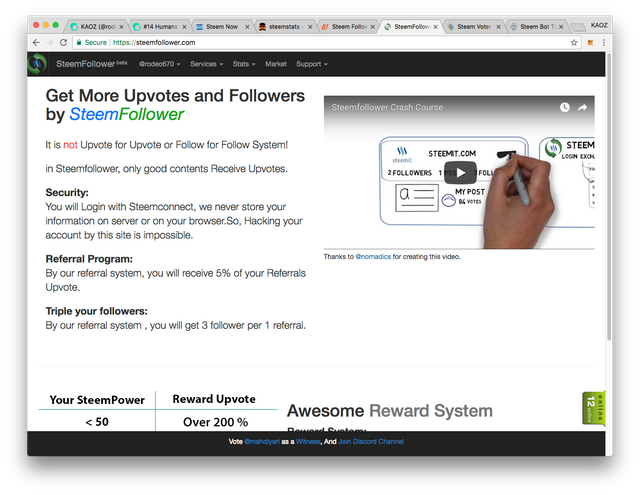Open a new browser tab button
The width and height of the screenshot is (640, 495).
tap(578, 27)
